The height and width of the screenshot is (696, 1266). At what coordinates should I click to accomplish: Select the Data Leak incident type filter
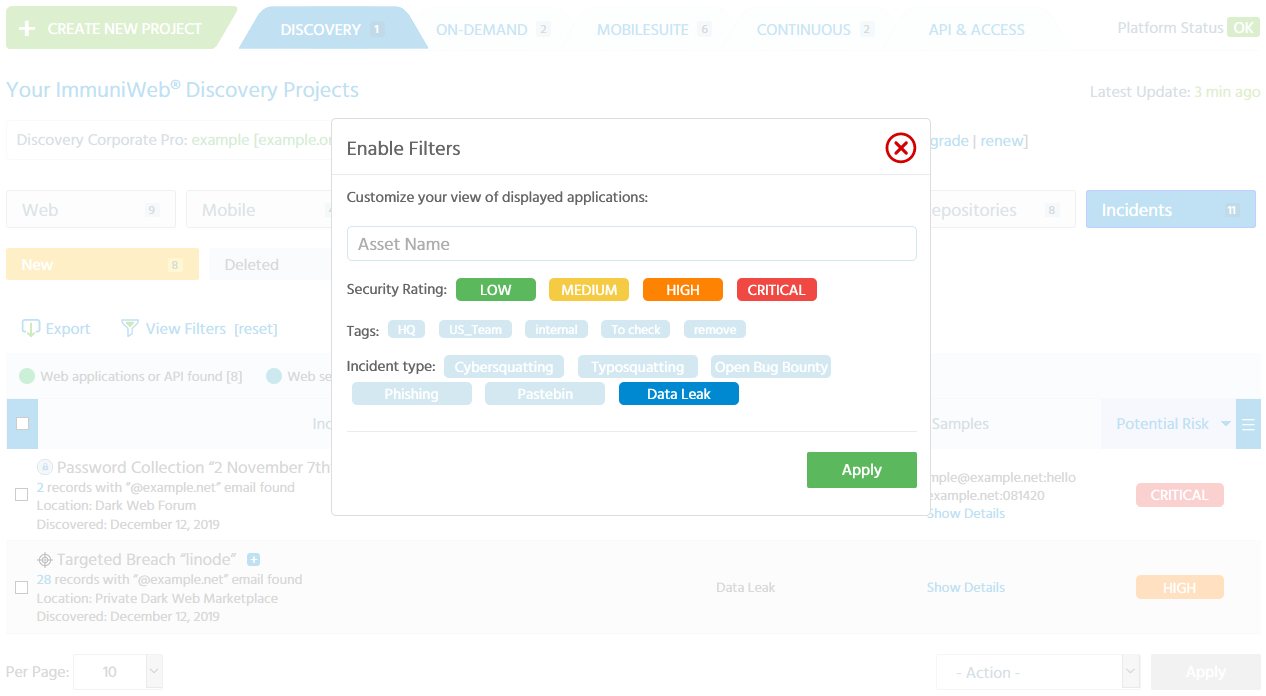click(678, 394)
